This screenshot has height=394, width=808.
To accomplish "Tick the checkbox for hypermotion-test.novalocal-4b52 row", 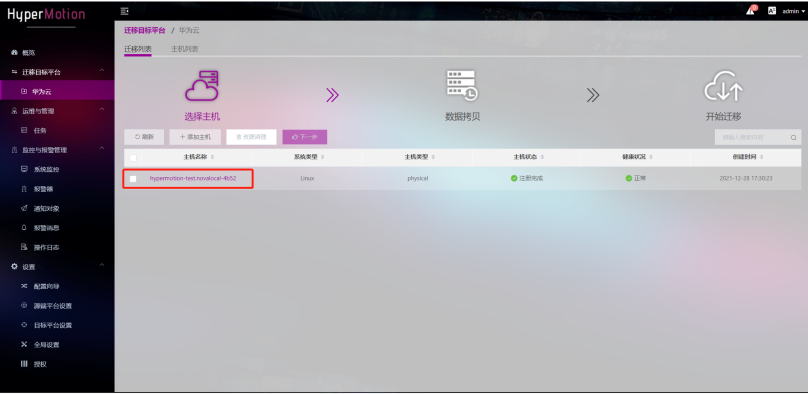I will (133, 179).
